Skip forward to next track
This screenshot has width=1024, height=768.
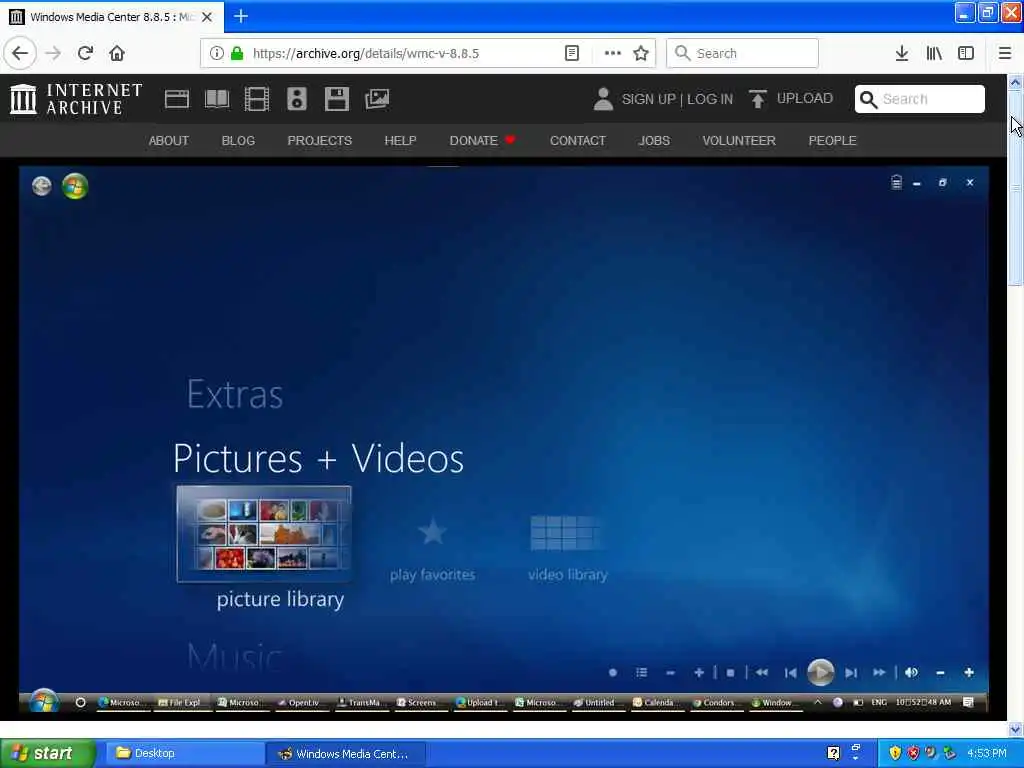(x=851, y=672)
